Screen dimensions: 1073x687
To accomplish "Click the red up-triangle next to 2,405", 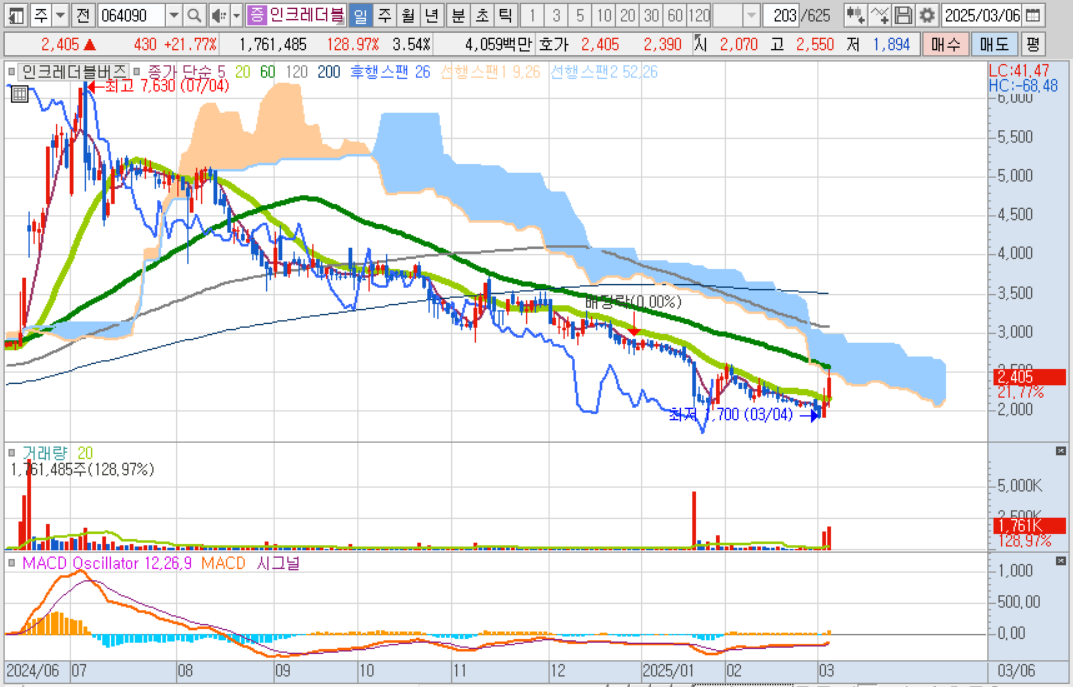I will pyautogui.click(x=89, y=44).
